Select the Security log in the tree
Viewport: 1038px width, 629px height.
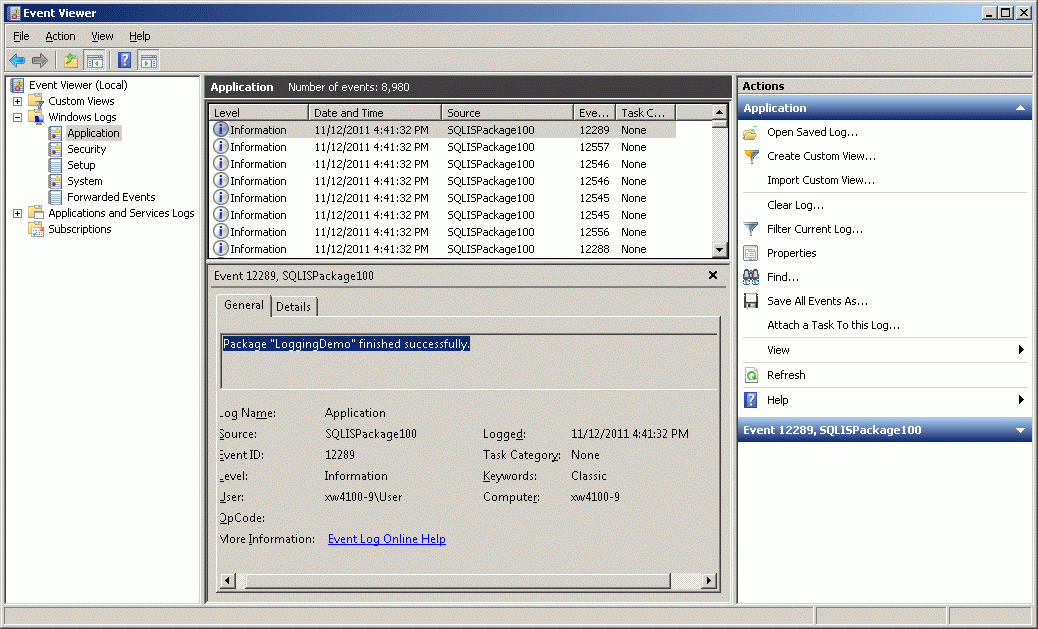(86, 149)
